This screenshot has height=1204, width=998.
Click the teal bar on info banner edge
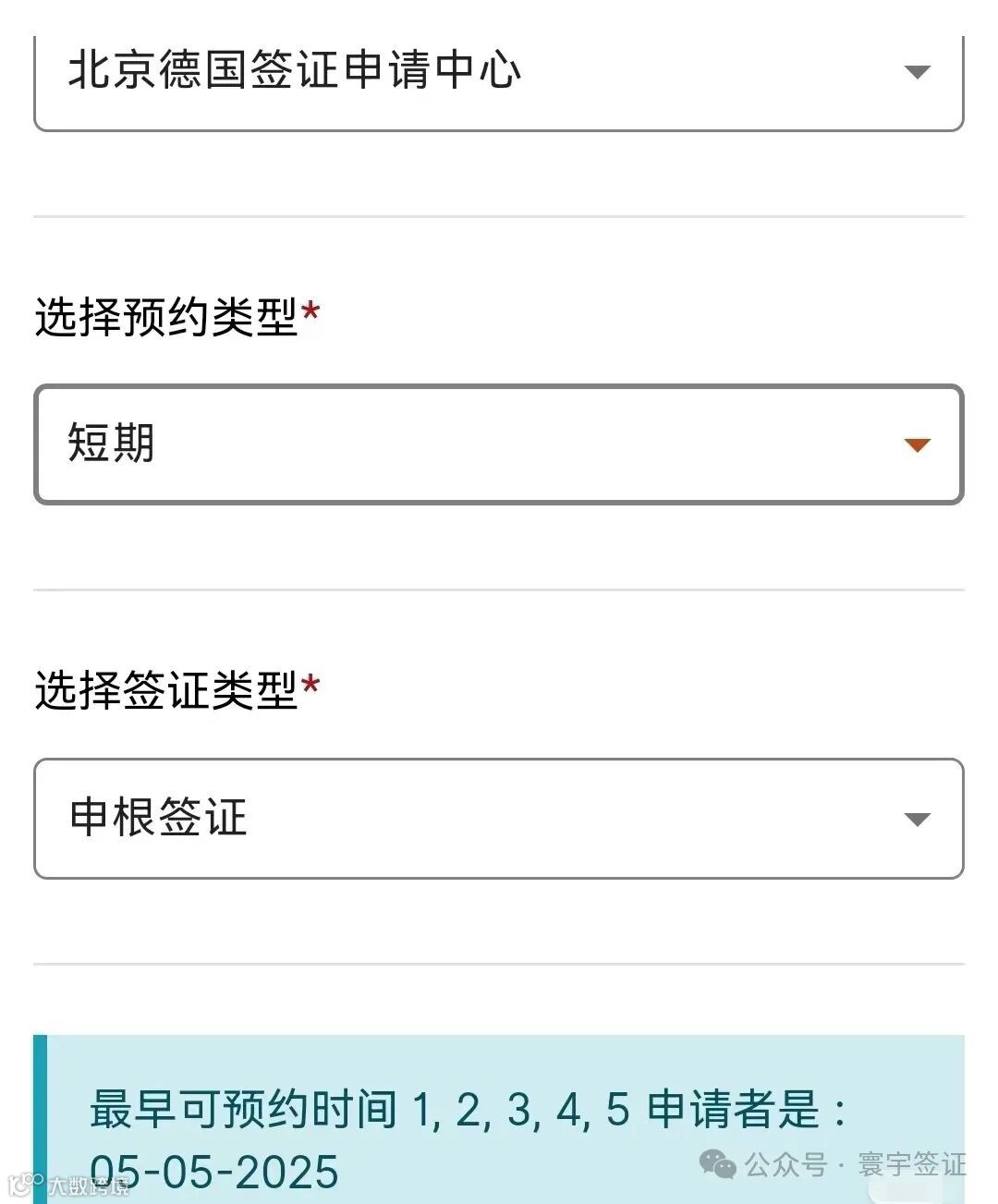pyautogui.click(x=40, y=1119)
